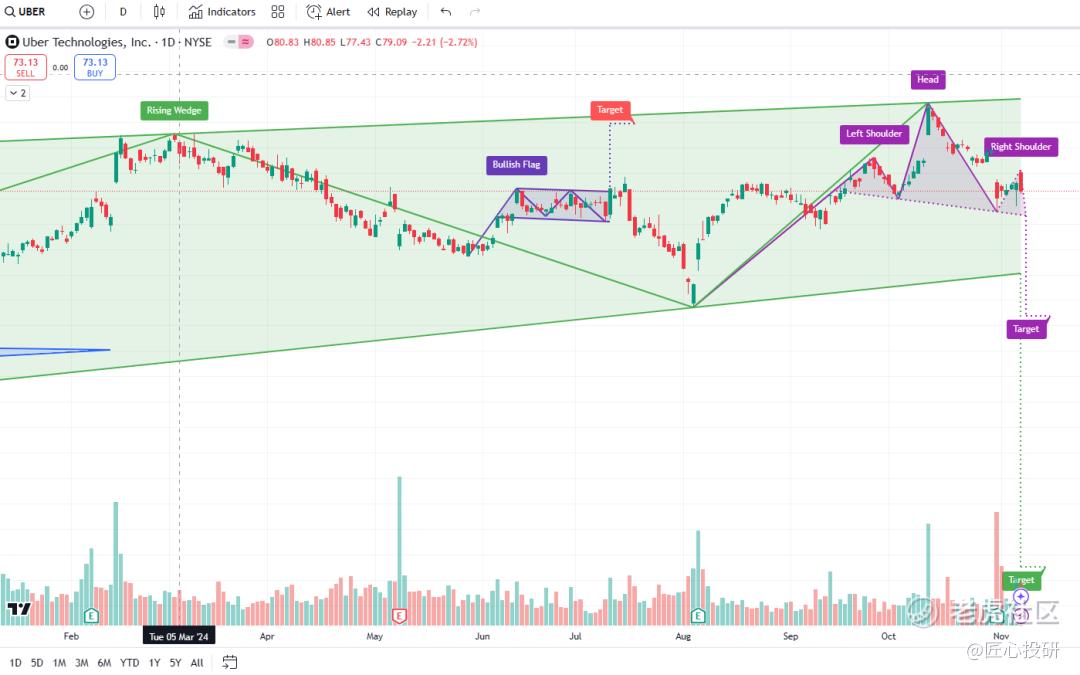
Task: Open the UBER symbol search
Action: [x=25, y=12]
